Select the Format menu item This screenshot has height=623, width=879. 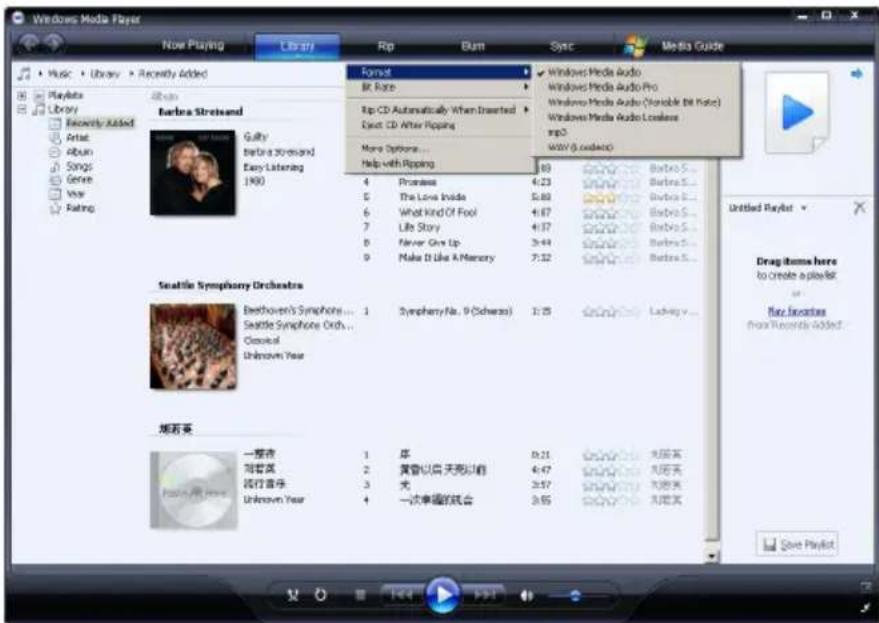[x=440, y=72]
